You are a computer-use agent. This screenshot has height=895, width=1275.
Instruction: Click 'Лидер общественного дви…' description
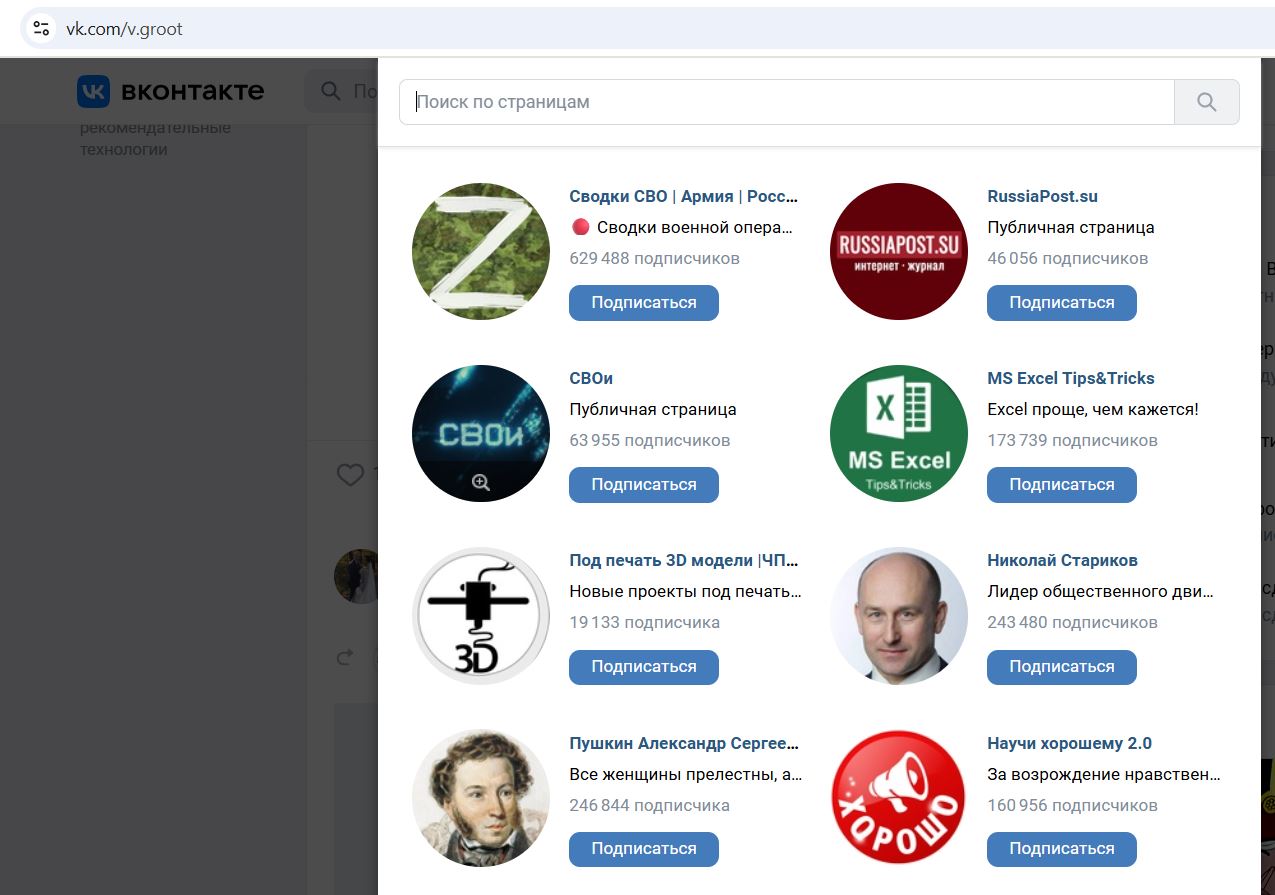(1100, 591)
